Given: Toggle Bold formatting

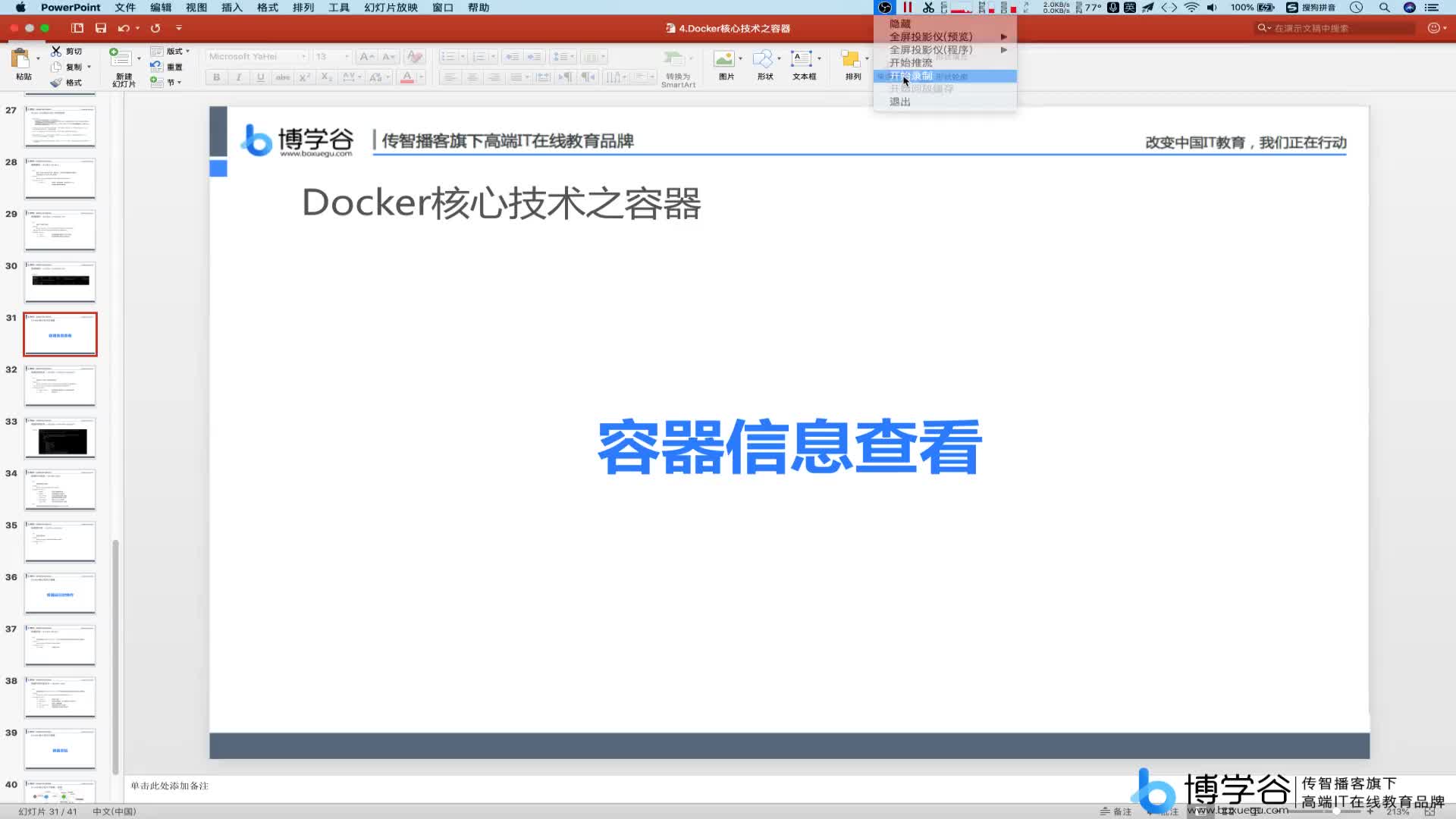Looking at the screenshot, I should [x=217, y=77].
